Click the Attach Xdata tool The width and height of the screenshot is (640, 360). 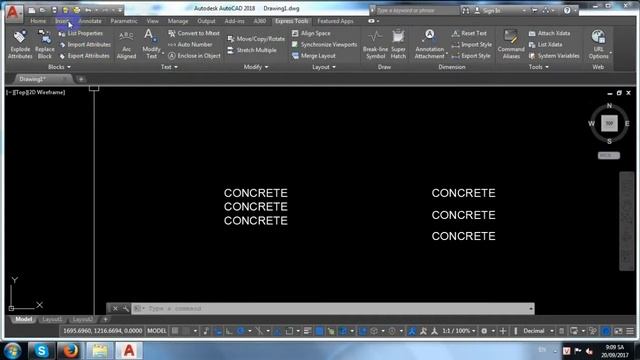pyautogui.click(x=549, y=33)
